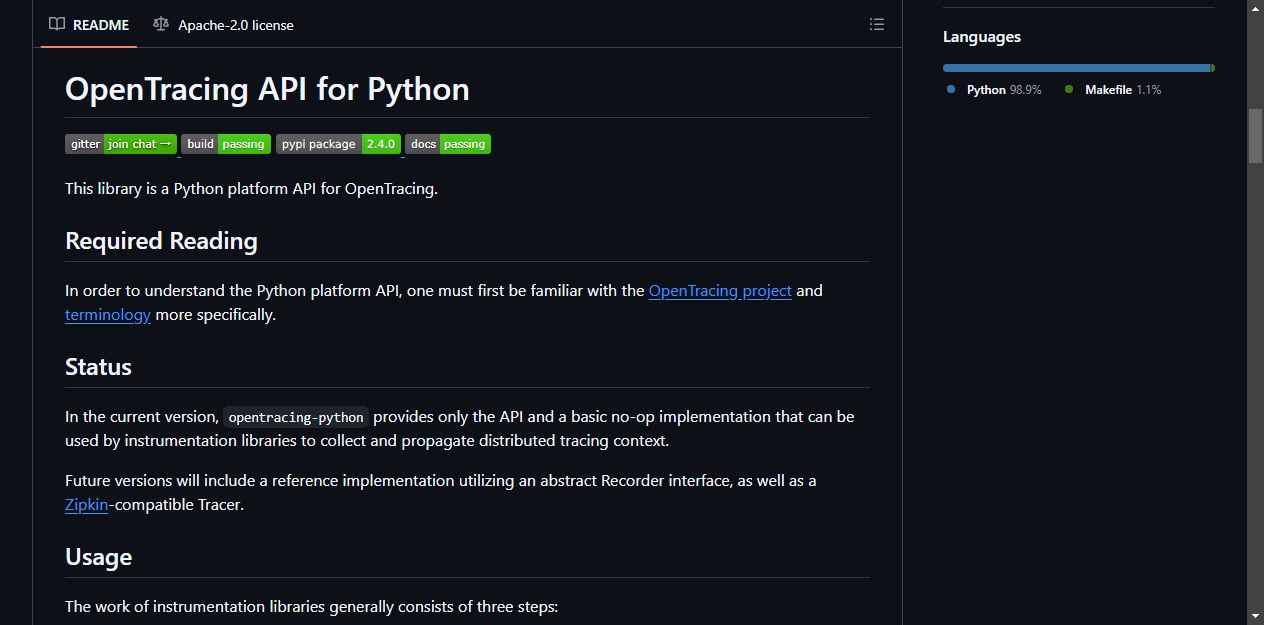The image size is (1264, 625).
Task: Click the Languages bar Python segment
Action: click(1076, 68)
